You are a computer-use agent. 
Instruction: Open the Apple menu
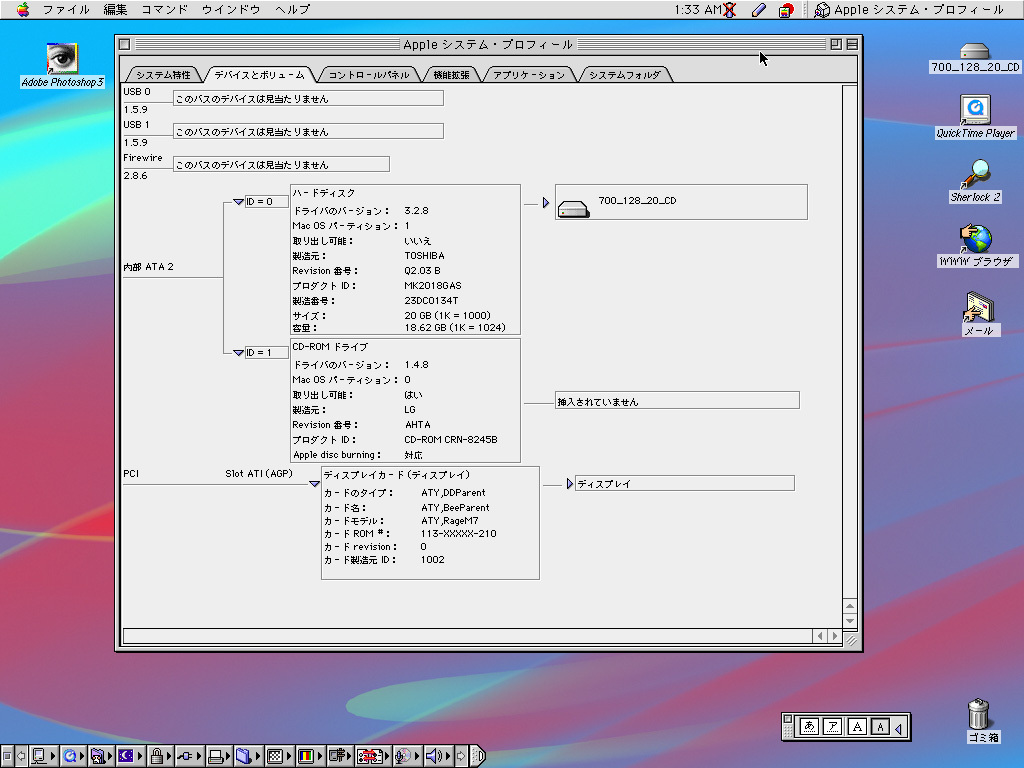coord(23,9)
